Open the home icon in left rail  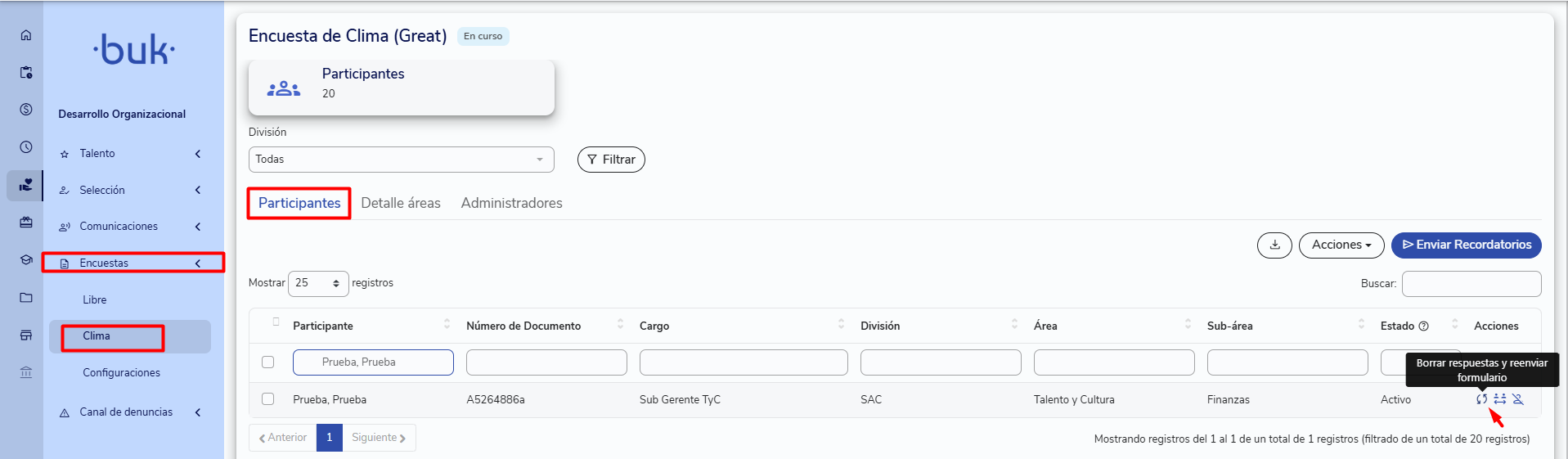(26, 35)
